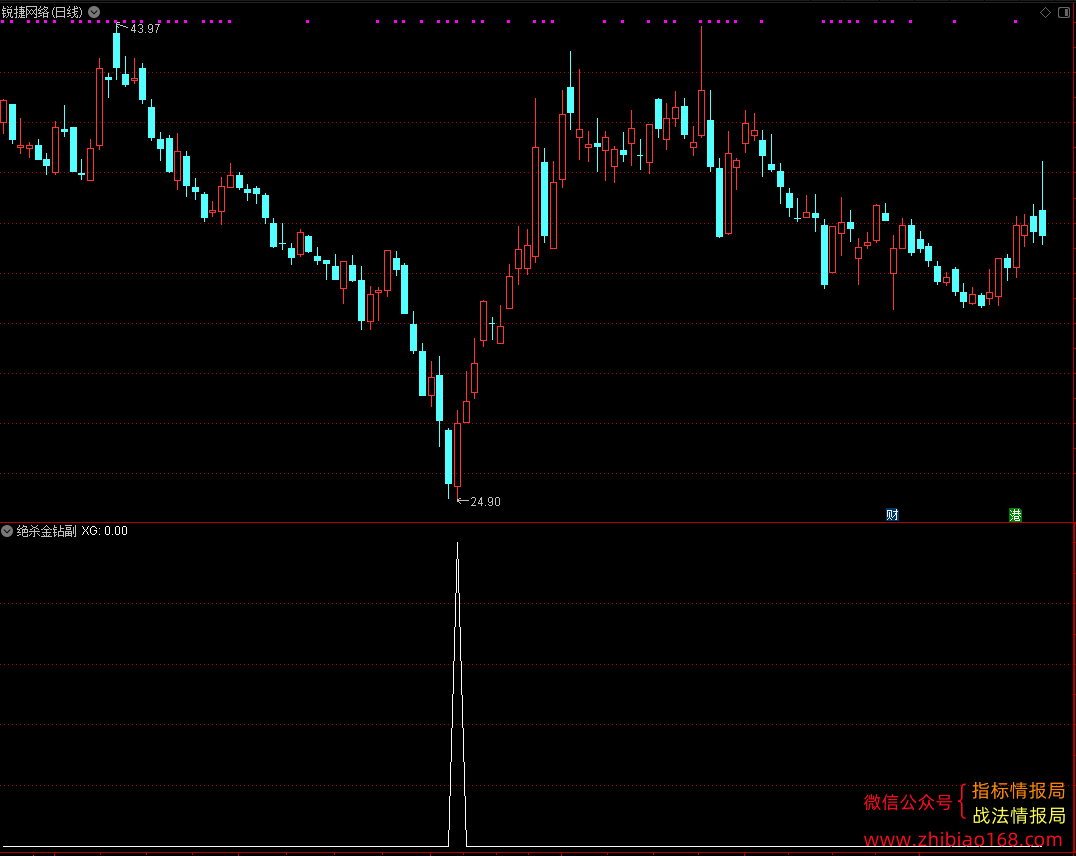Click the 43.97 high price label
This screenshot has height=856, width=1076.
pos(145,29)
